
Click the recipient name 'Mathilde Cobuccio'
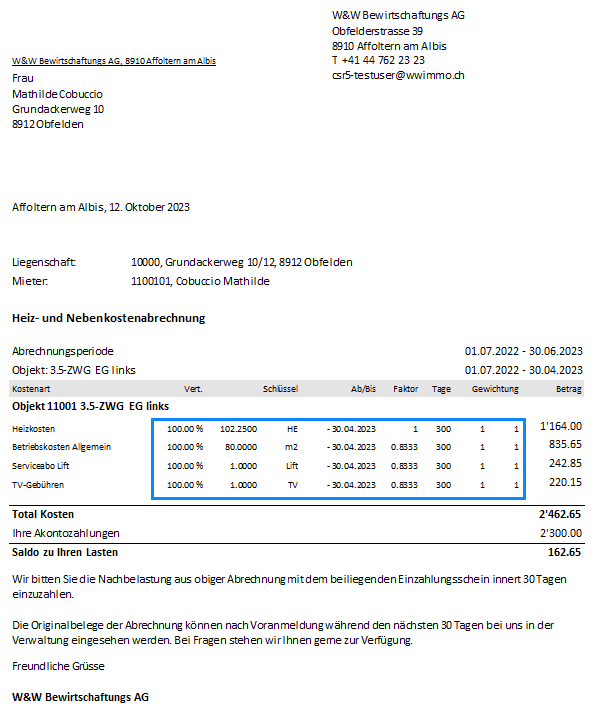click(x=57, y=94)
